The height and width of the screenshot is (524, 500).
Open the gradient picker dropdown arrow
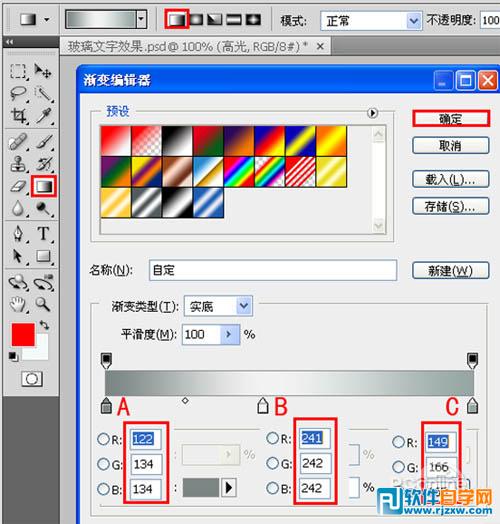[x=142, y=19]
